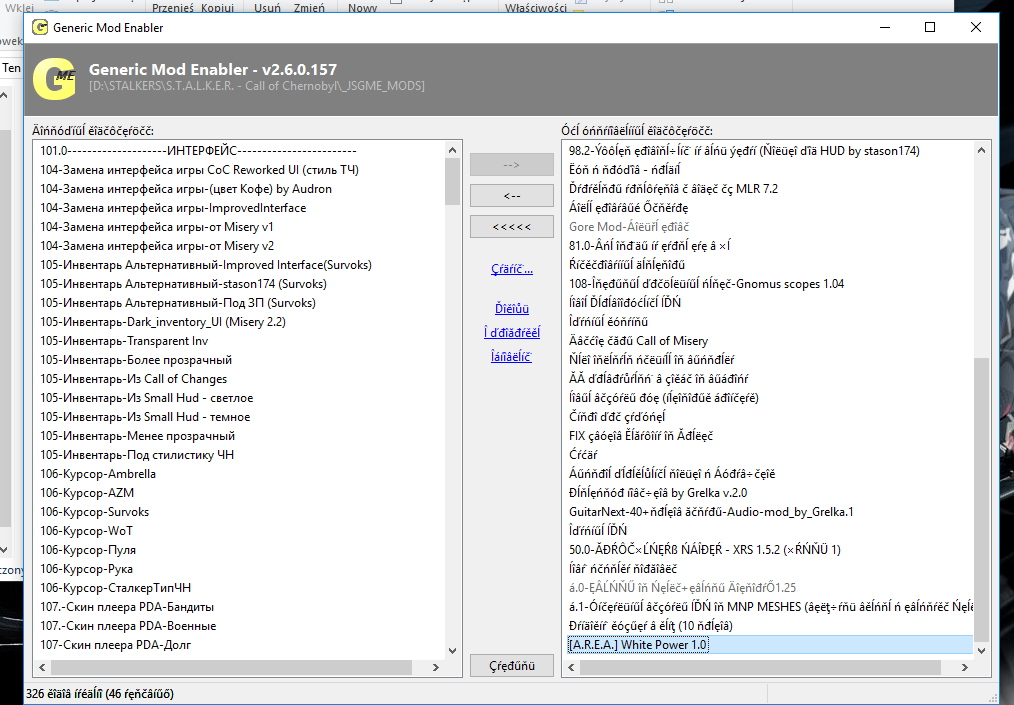The width and height of the screenshot is (1014, 705).
Task: Click the "<<<<<" disable all mods button
Action: [511, 227]
